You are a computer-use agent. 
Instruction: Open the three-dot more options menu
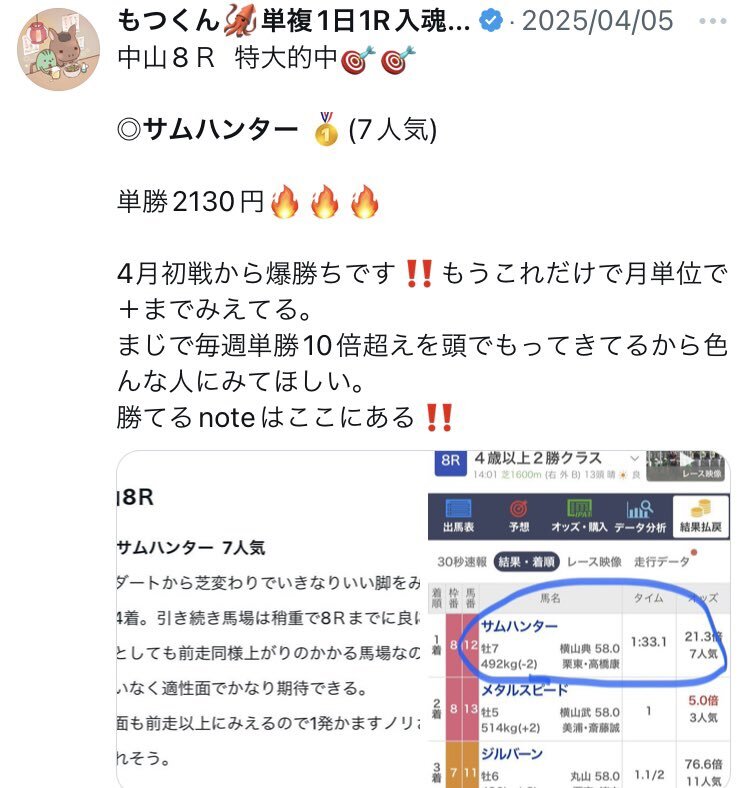(712, 21)
